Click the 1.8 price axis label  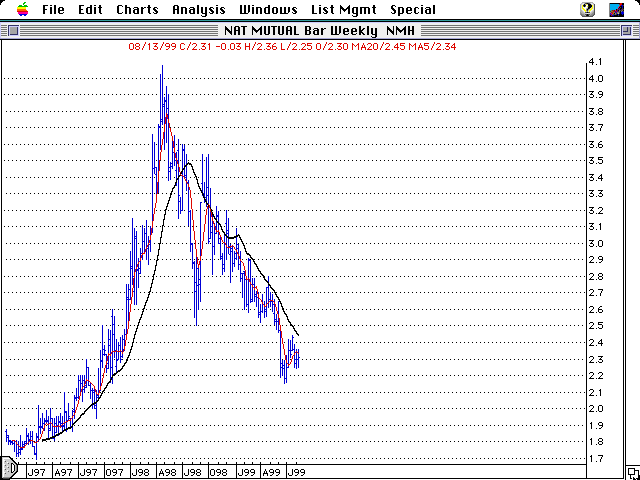(596, 442)
